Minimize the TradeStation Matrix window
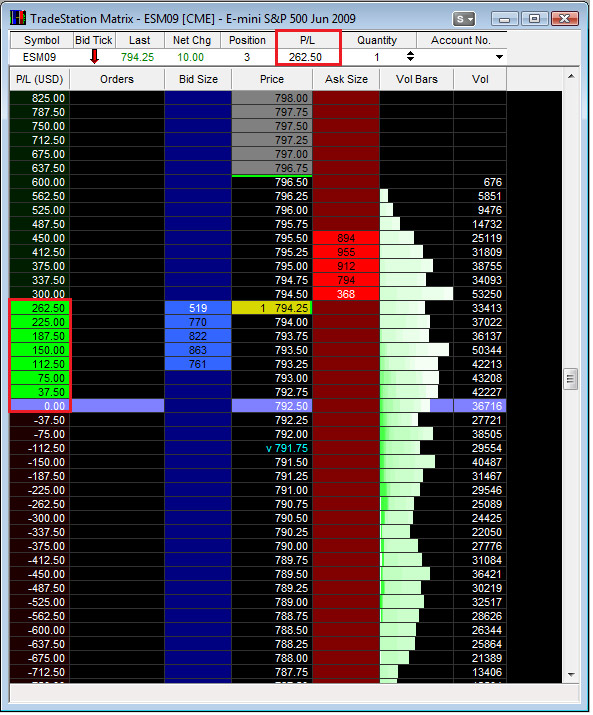 pyautogui.click(x=505, y=19)
